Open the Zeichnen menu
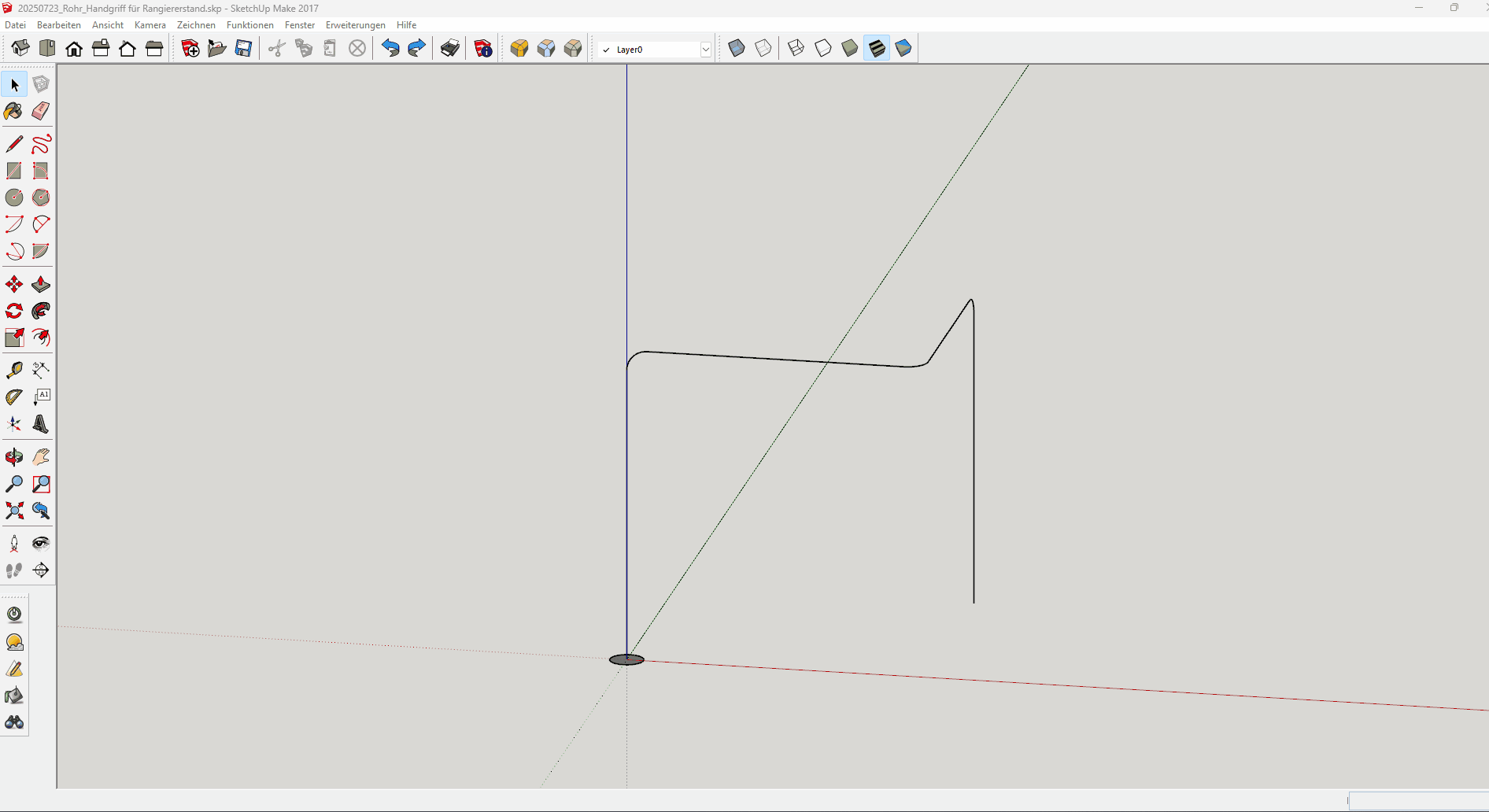 (196, 25)
